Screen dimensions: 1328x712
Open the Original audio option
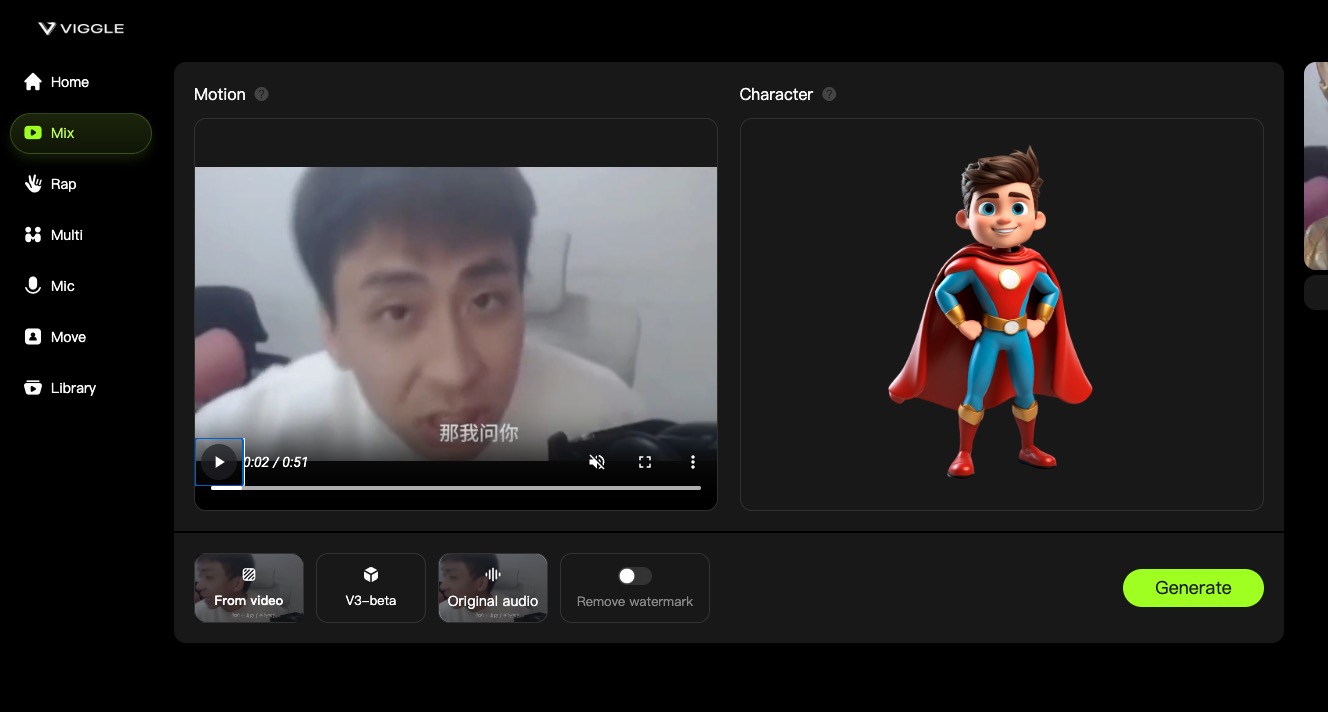[493, 588]
